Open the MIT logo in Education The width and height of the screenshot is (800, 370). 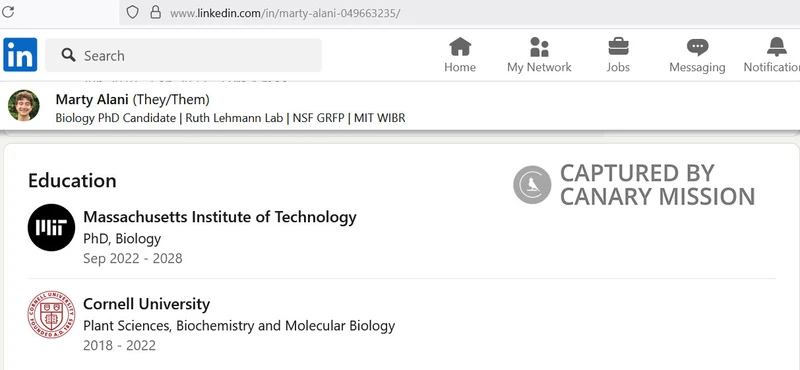pyautogui.click(x=51, y=228)
